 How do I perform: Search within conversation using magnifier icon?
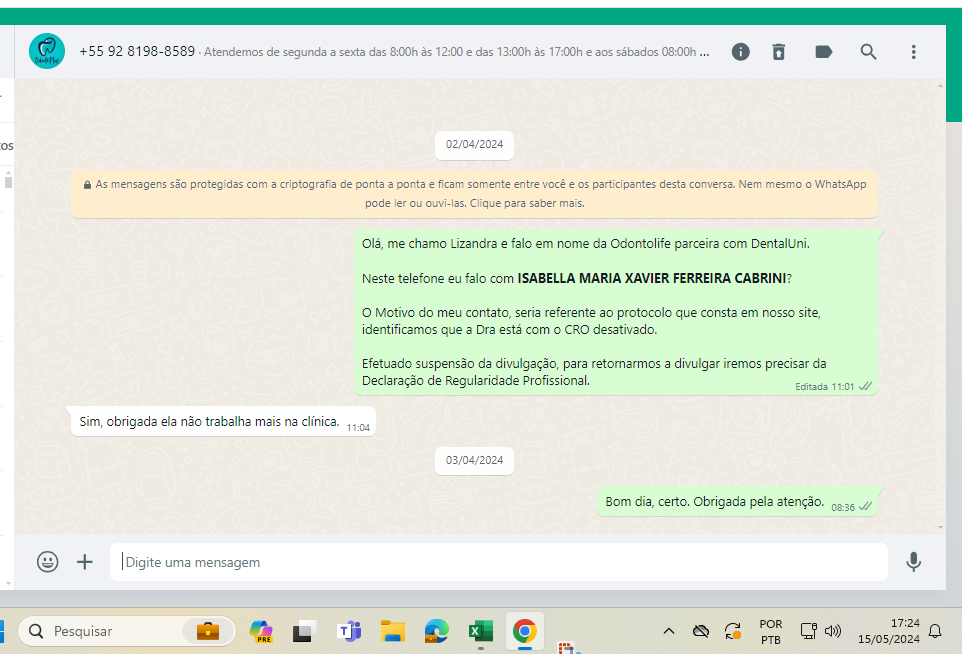(868, 52)
